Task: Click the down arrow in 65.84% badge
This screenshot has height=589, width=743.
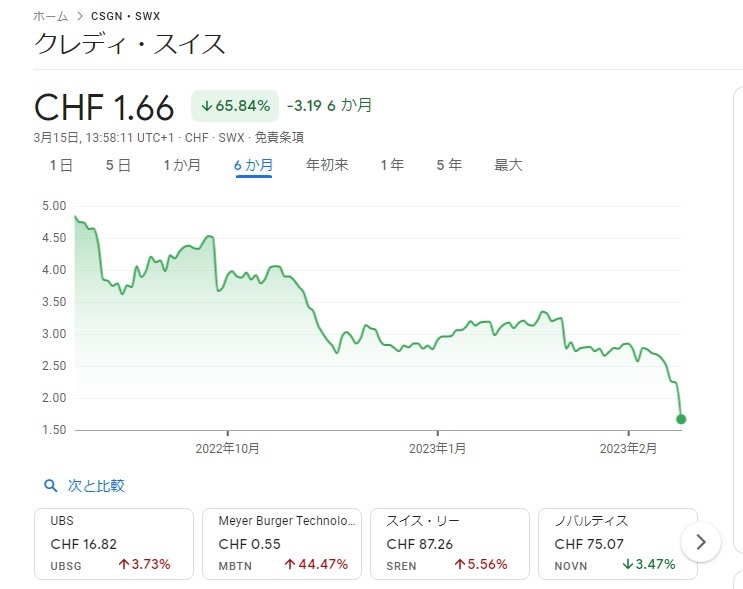Action: [206, 106]
